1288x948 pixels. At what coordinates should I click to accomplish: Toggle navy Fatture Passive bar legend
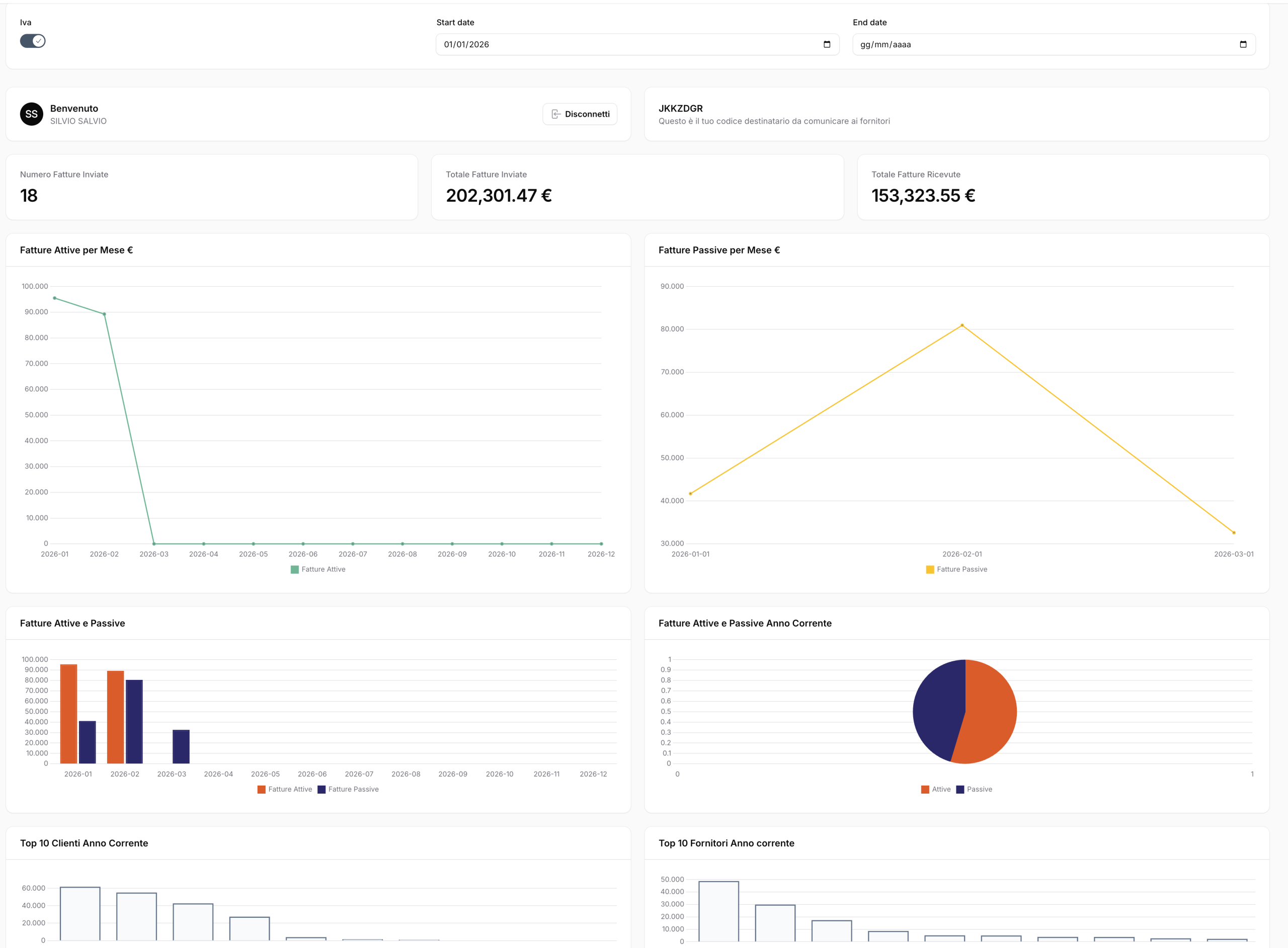[321, 790]
